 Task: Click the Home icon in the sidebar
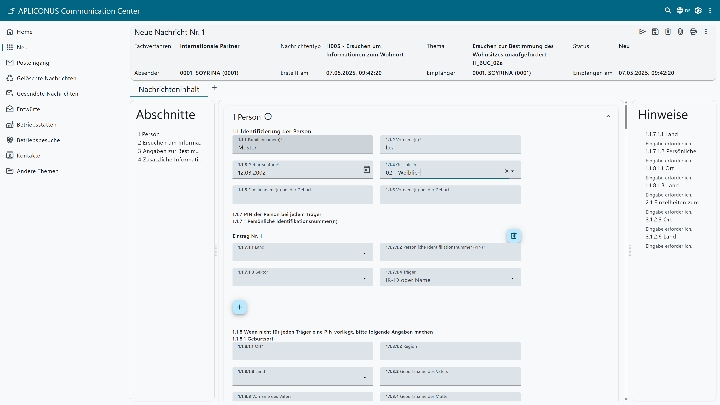10,32
